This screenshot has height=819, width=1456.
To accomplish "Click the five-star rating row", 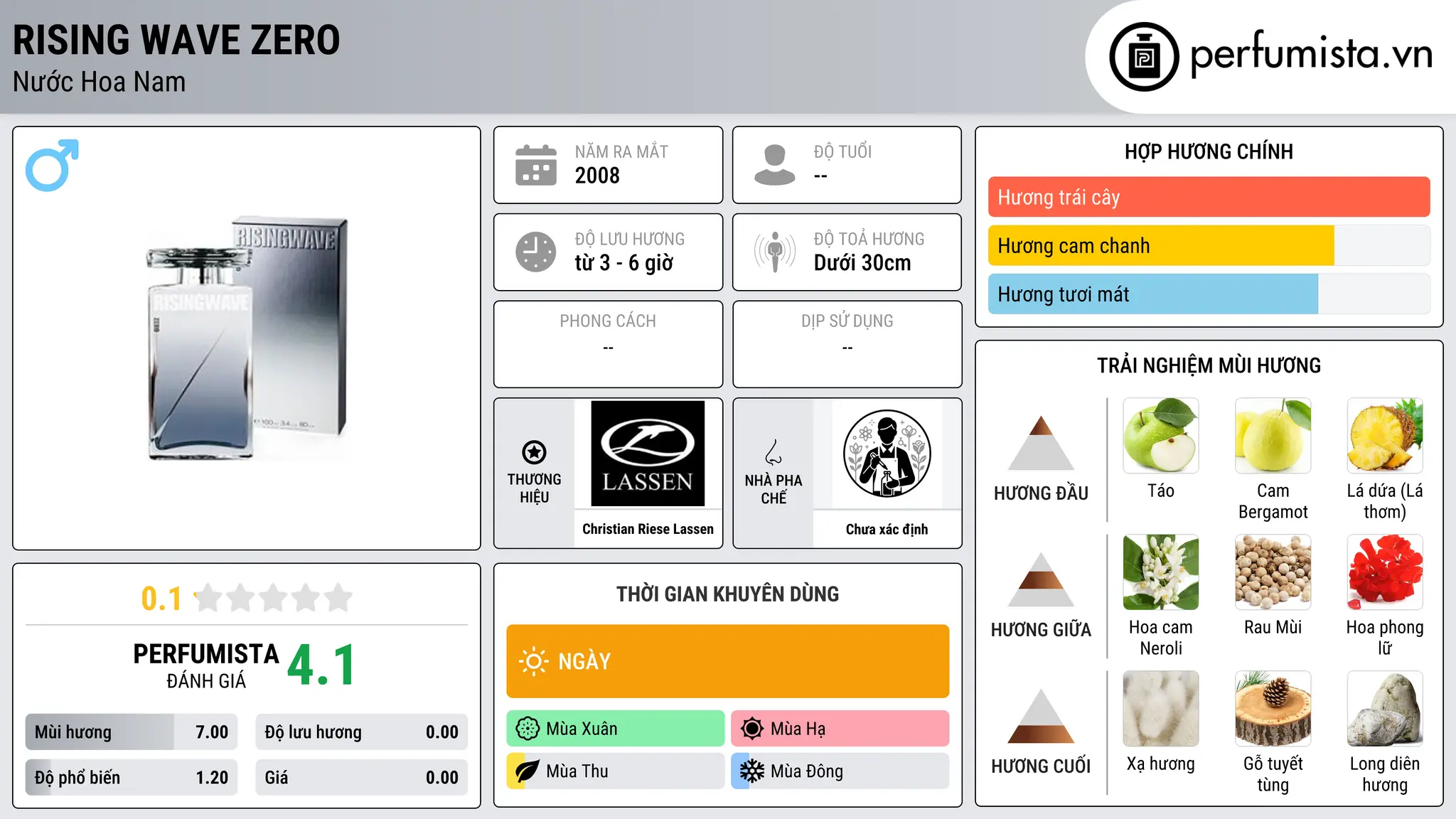I will (x=274, y=598).
